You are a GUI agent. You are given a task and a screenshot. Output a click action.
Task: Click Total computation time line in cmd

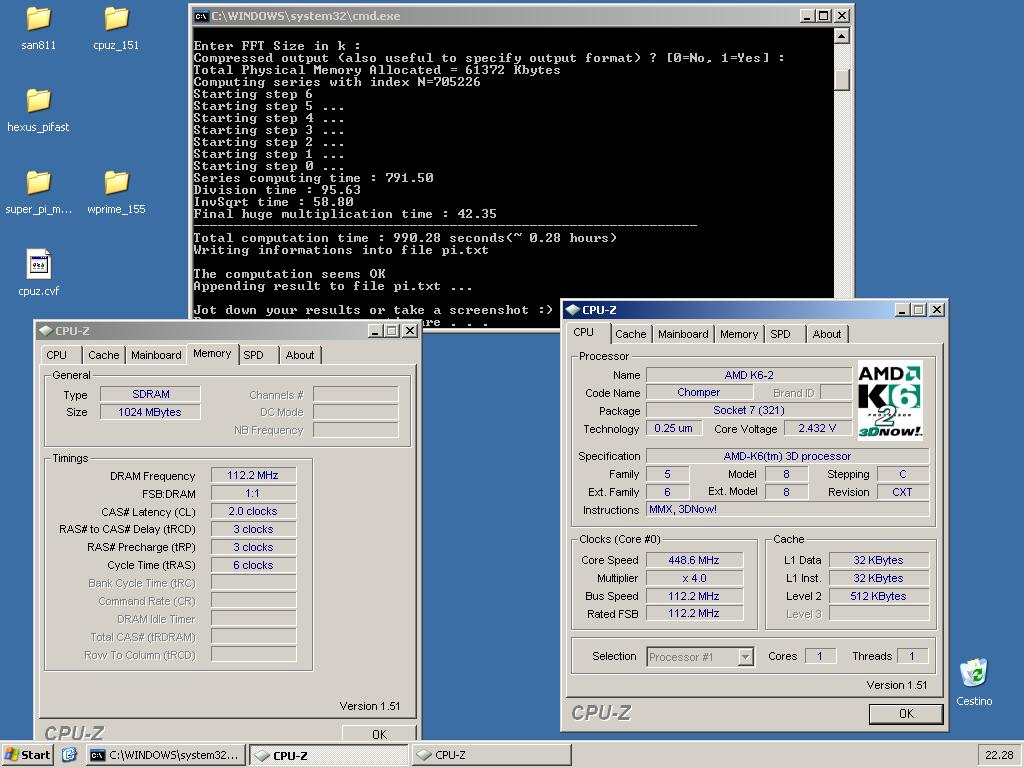coord(405,238)
